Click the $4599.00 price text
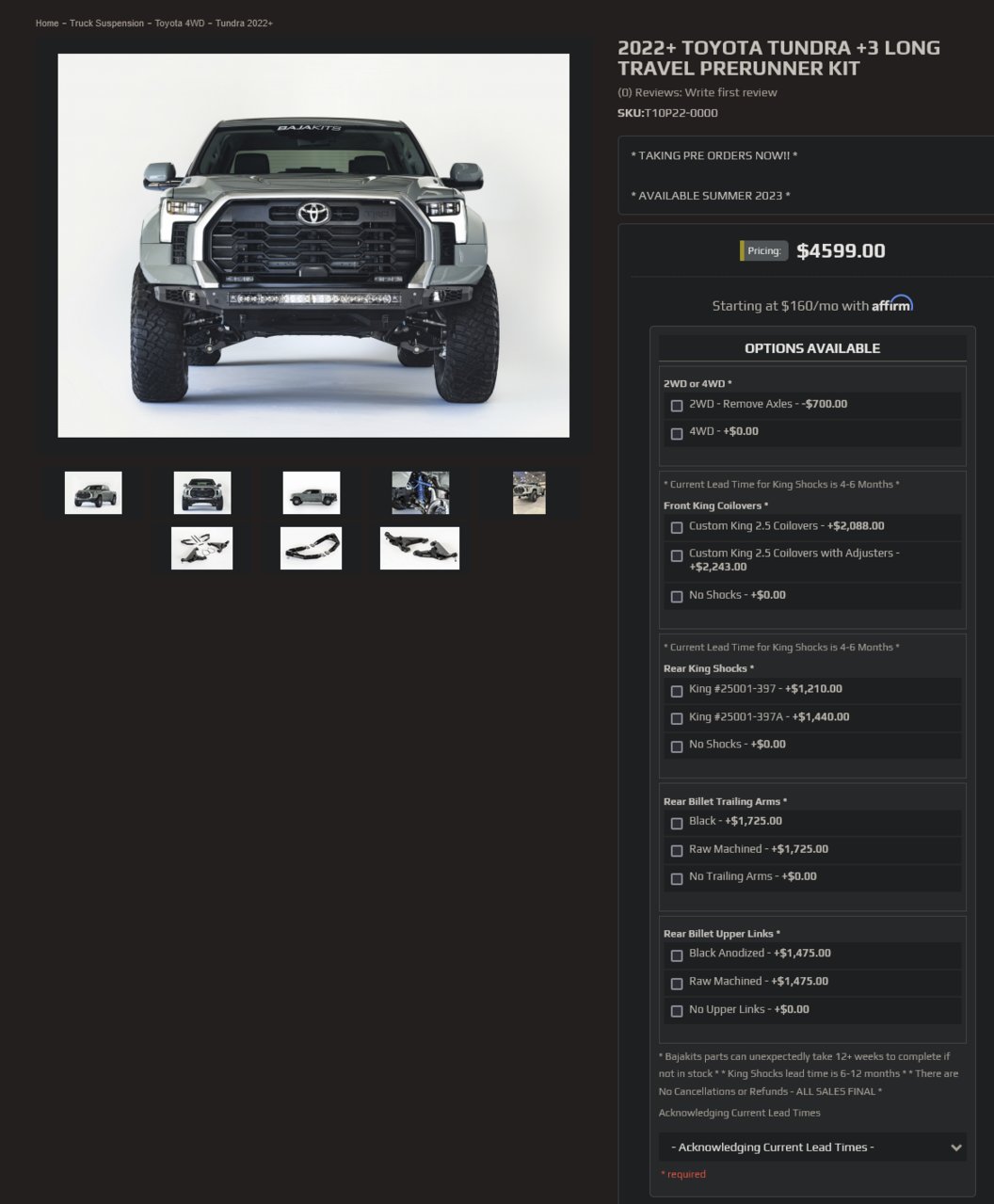The width and height of the screenshot is (994, 1204). [x=841, y=250]
